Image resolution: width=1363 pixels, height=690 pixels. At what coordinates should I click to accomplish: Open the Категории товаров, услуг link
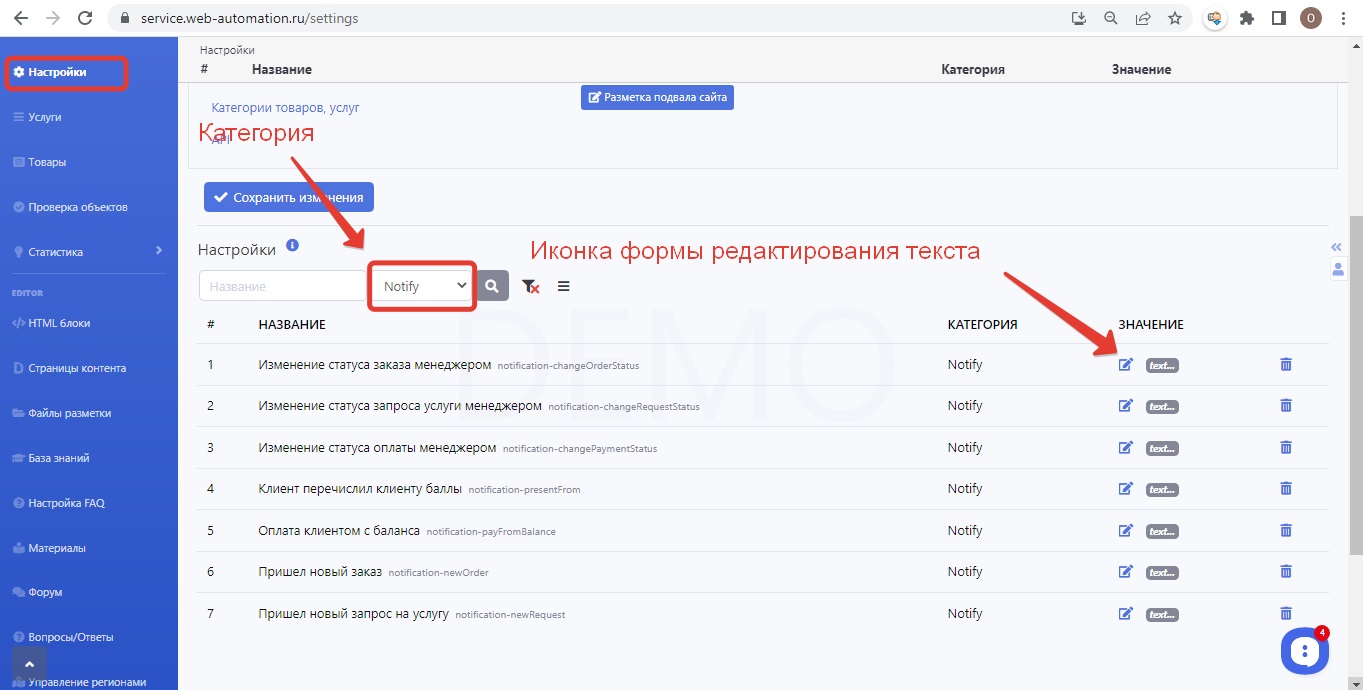click(285, 107)
